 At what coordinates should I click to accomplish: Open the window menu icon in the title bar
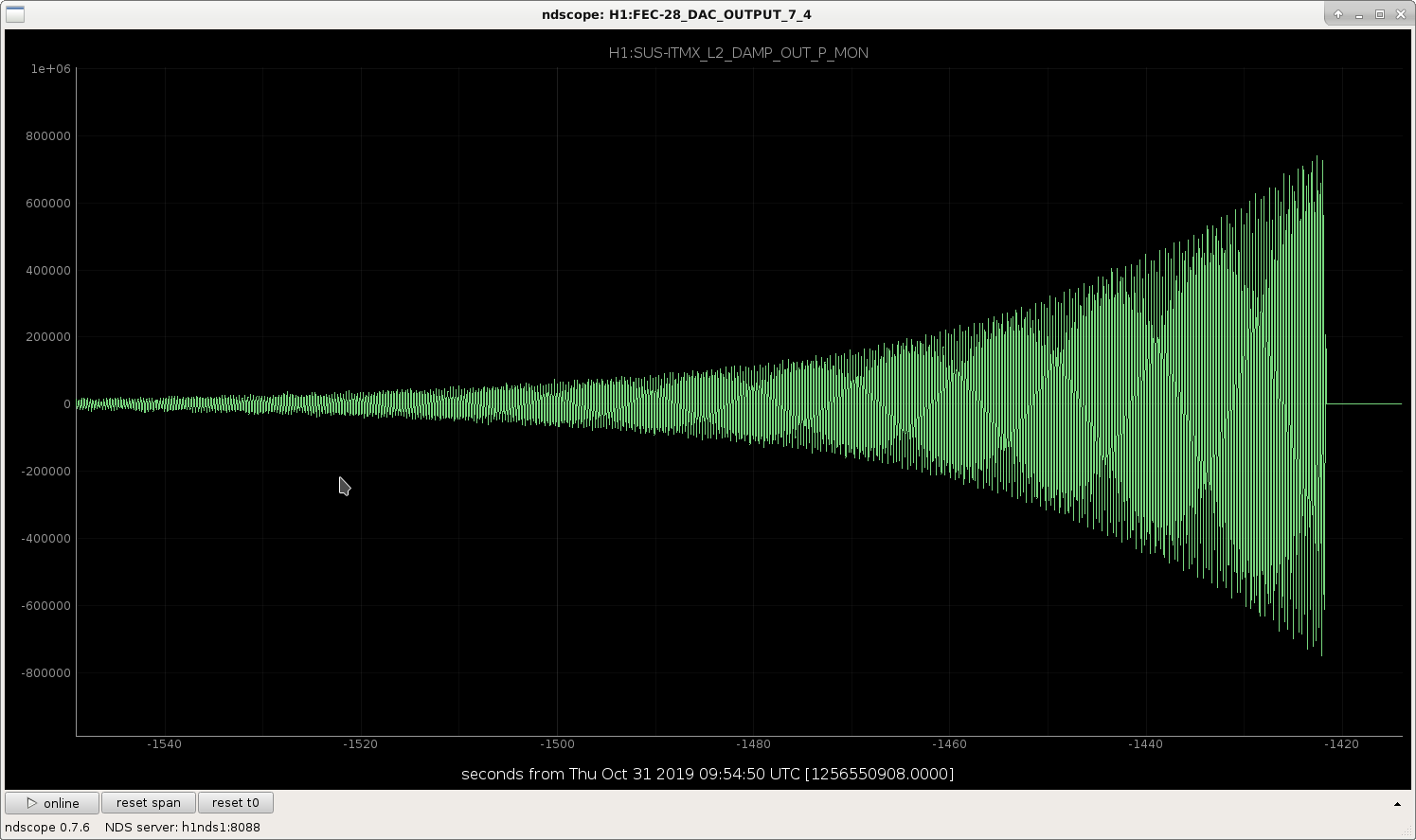click(14, 14)
